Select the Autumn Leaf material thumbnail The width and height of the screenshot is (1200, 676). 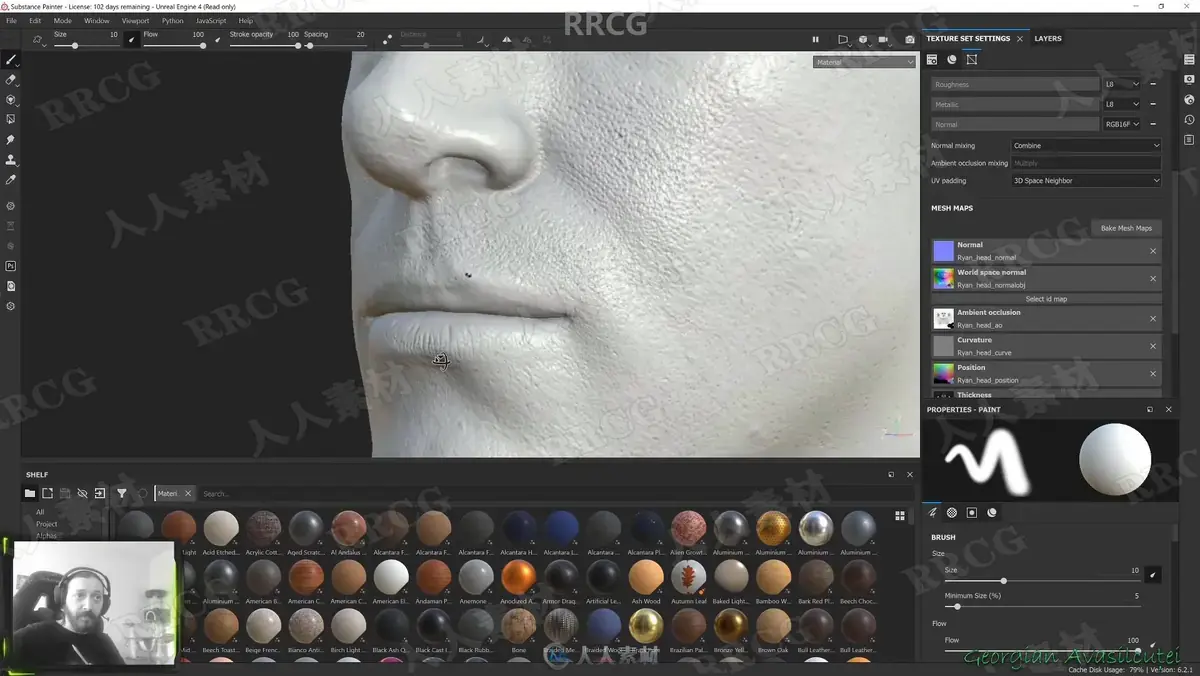tap(688, 578)
